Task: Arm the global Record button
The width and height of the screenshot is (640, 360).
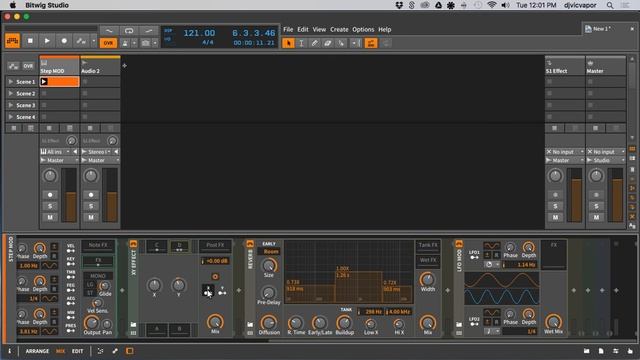Action: point(64,41)
